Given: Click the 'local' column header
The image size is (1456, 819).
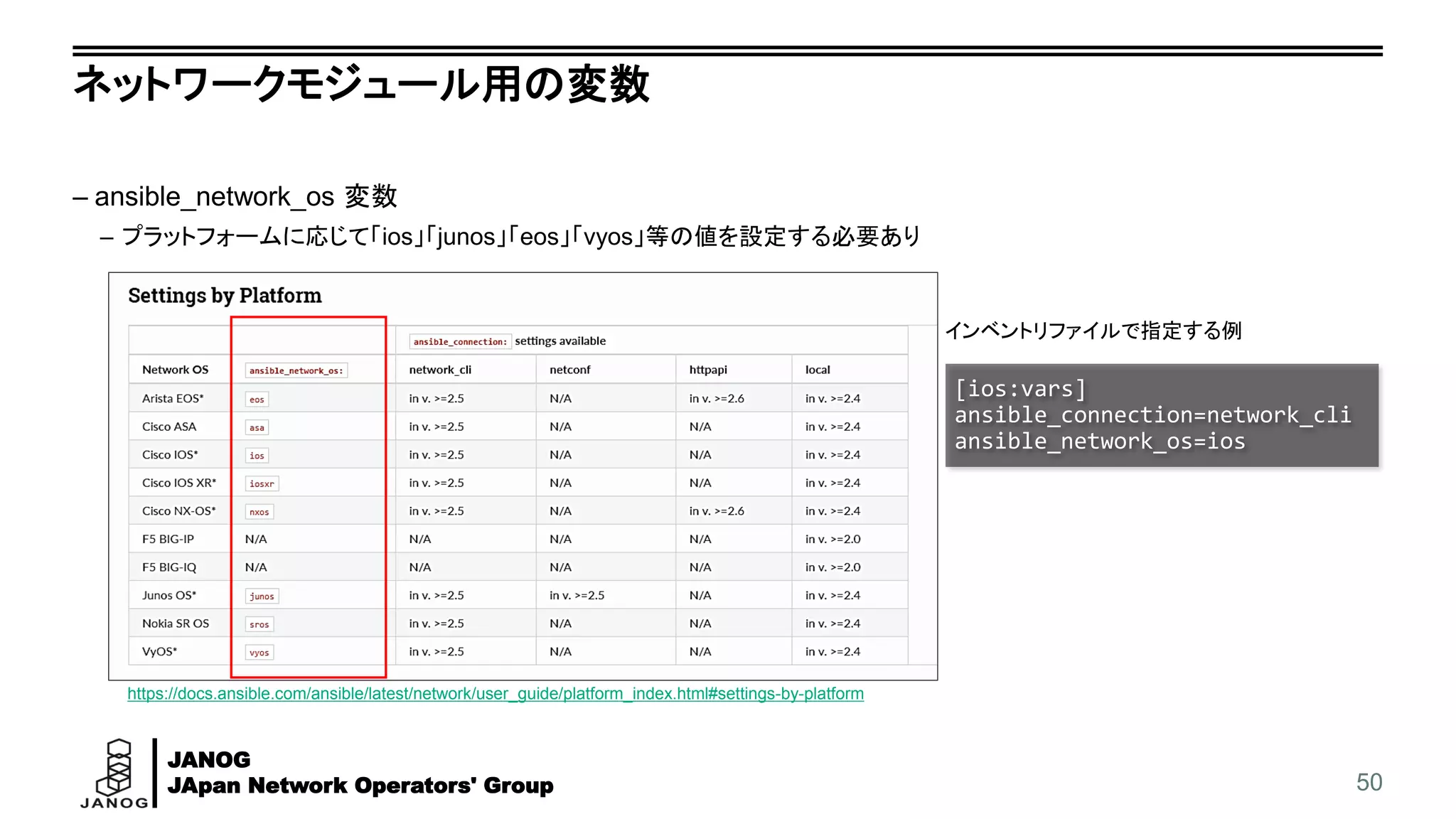Looking at the screenshot, I should point(818,370).
